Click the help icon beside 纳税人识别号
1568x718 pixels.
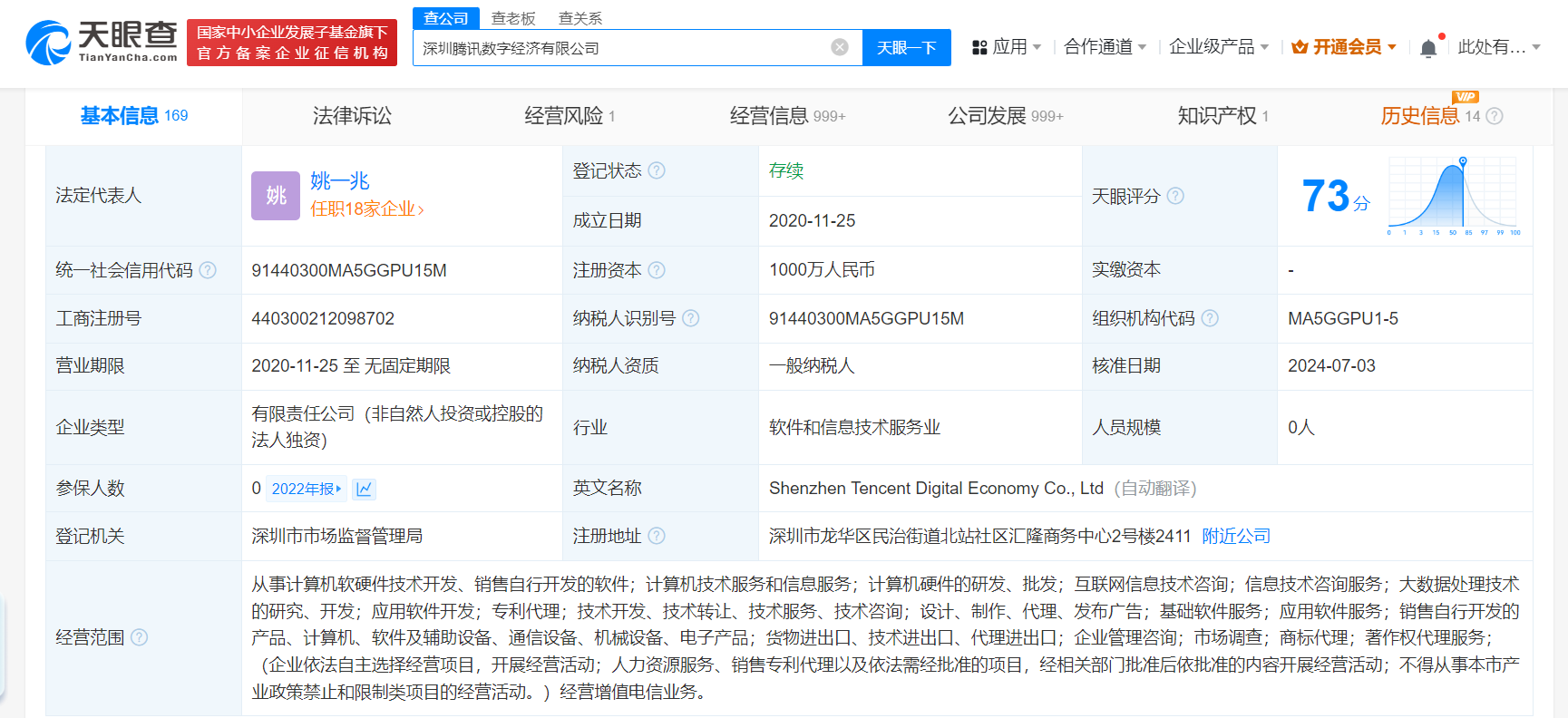[x=691, y=318]
